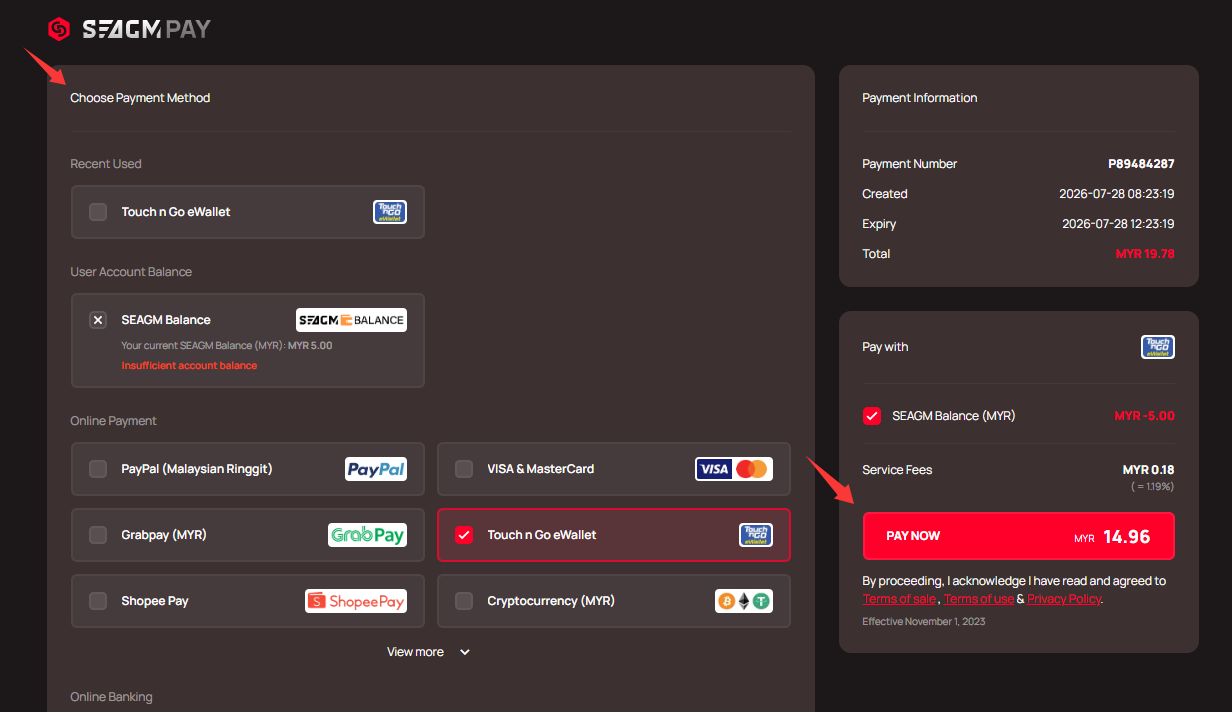Select the Cryptocurrency (MYR) checkbox
The height and width of the screenshot is (712, 1232).
464,601
